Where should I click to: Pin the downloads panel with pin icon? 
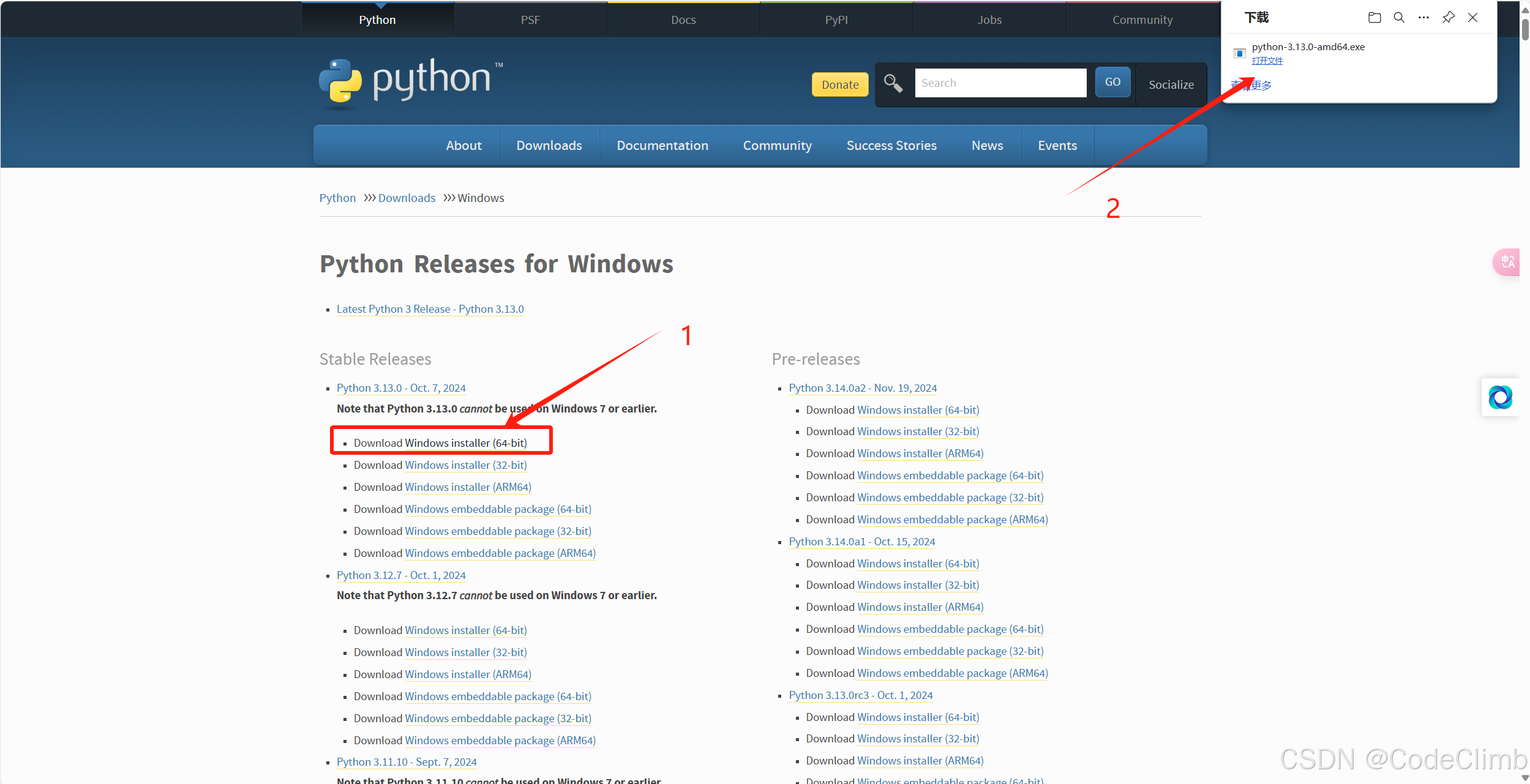tap(1448, 18)
